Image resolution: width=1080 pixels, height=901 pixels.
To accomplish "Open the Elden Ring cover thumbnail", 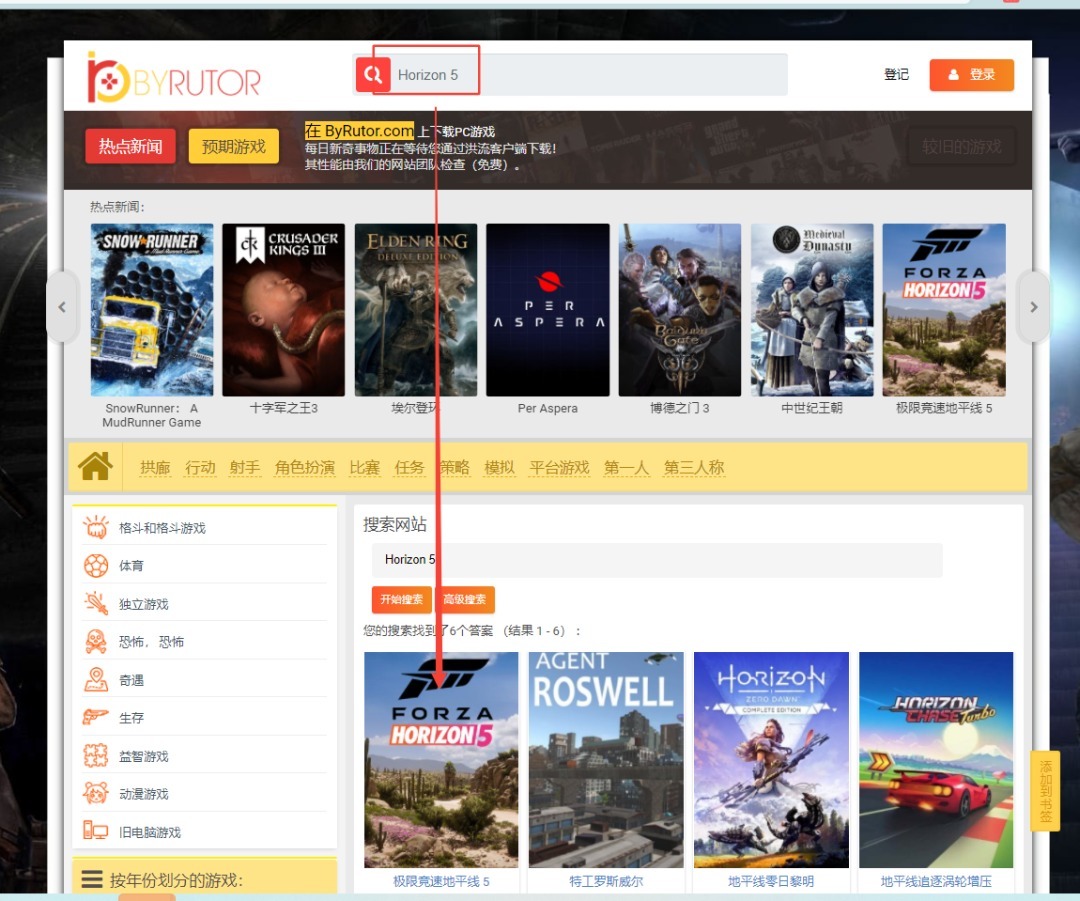I will click(416, 310).
